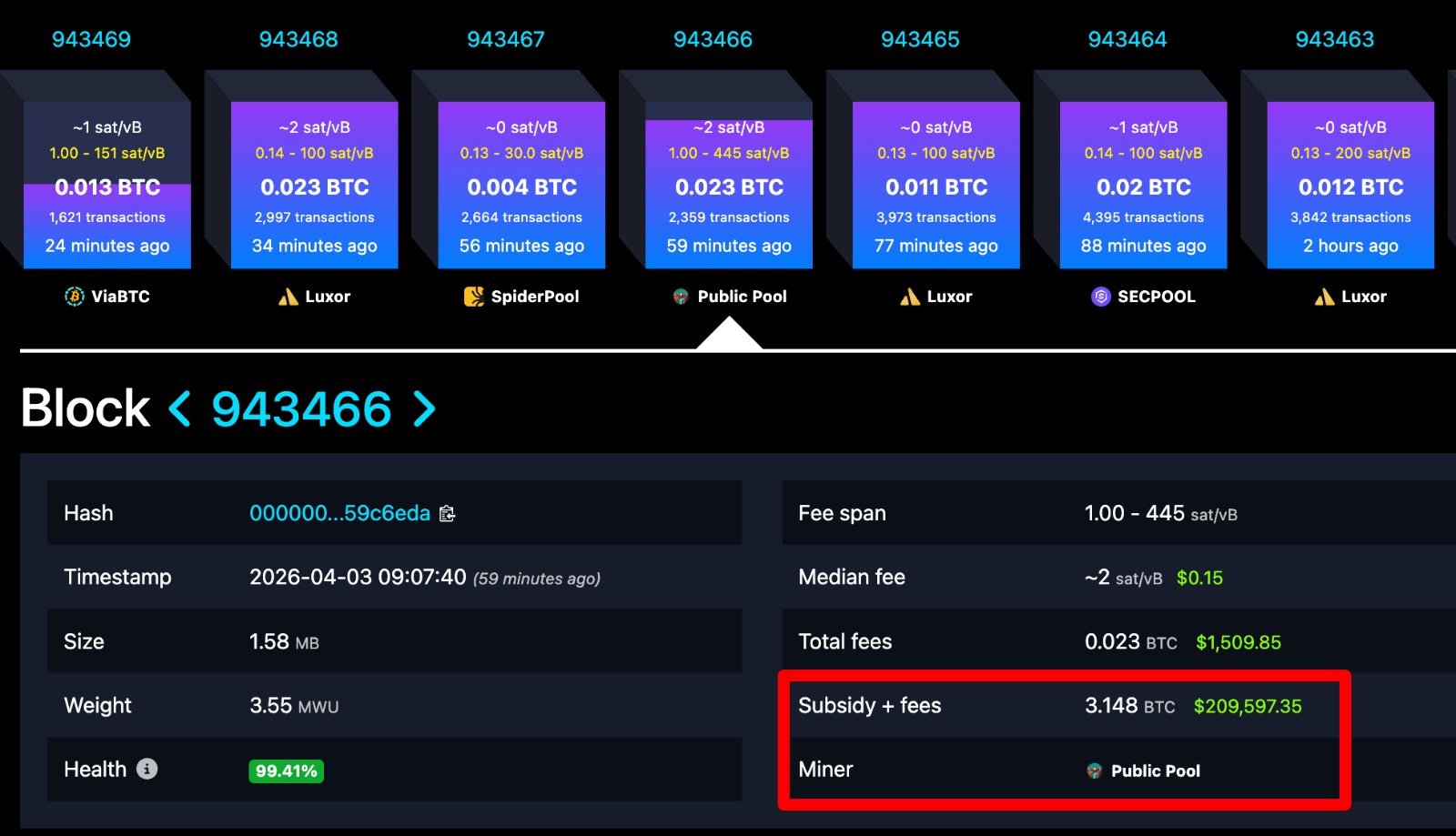Click the 943466 block number in heading
1456x836 pixels.
pyautogui.click(x=301, y=408)
